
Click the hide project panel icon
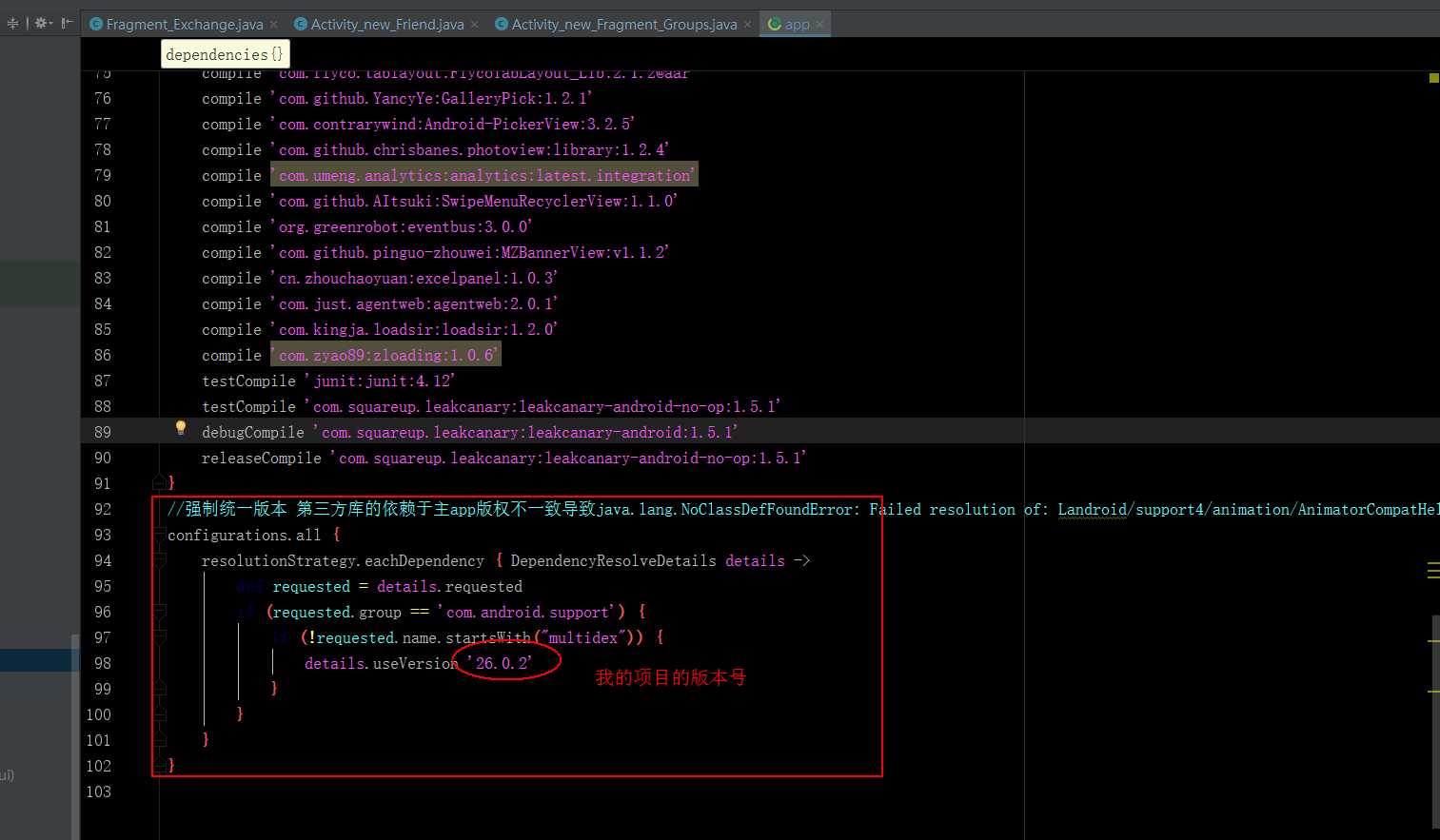[67, 23]
